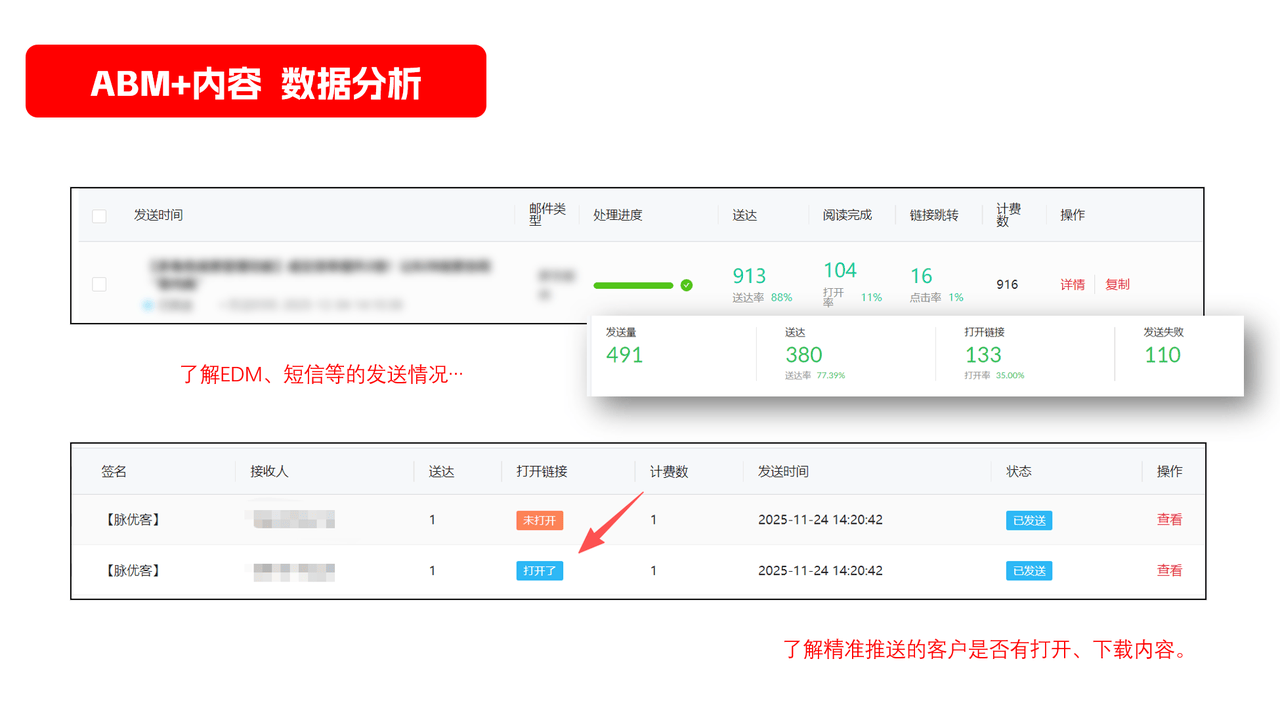This screenshot has width=1280, height=701.
Task: Click 复制 to duplicate the email campaign
Action: coord(1117,284)
